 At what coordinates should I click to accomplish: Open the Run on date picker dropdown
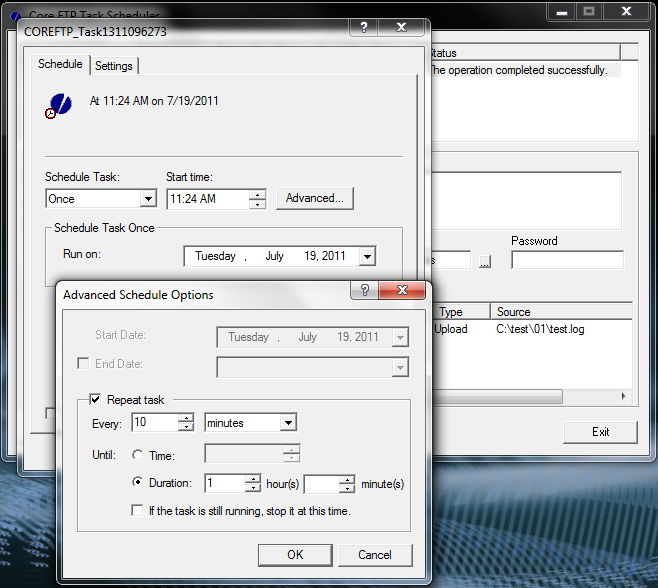pyautogui.click(x=367, y=257)
